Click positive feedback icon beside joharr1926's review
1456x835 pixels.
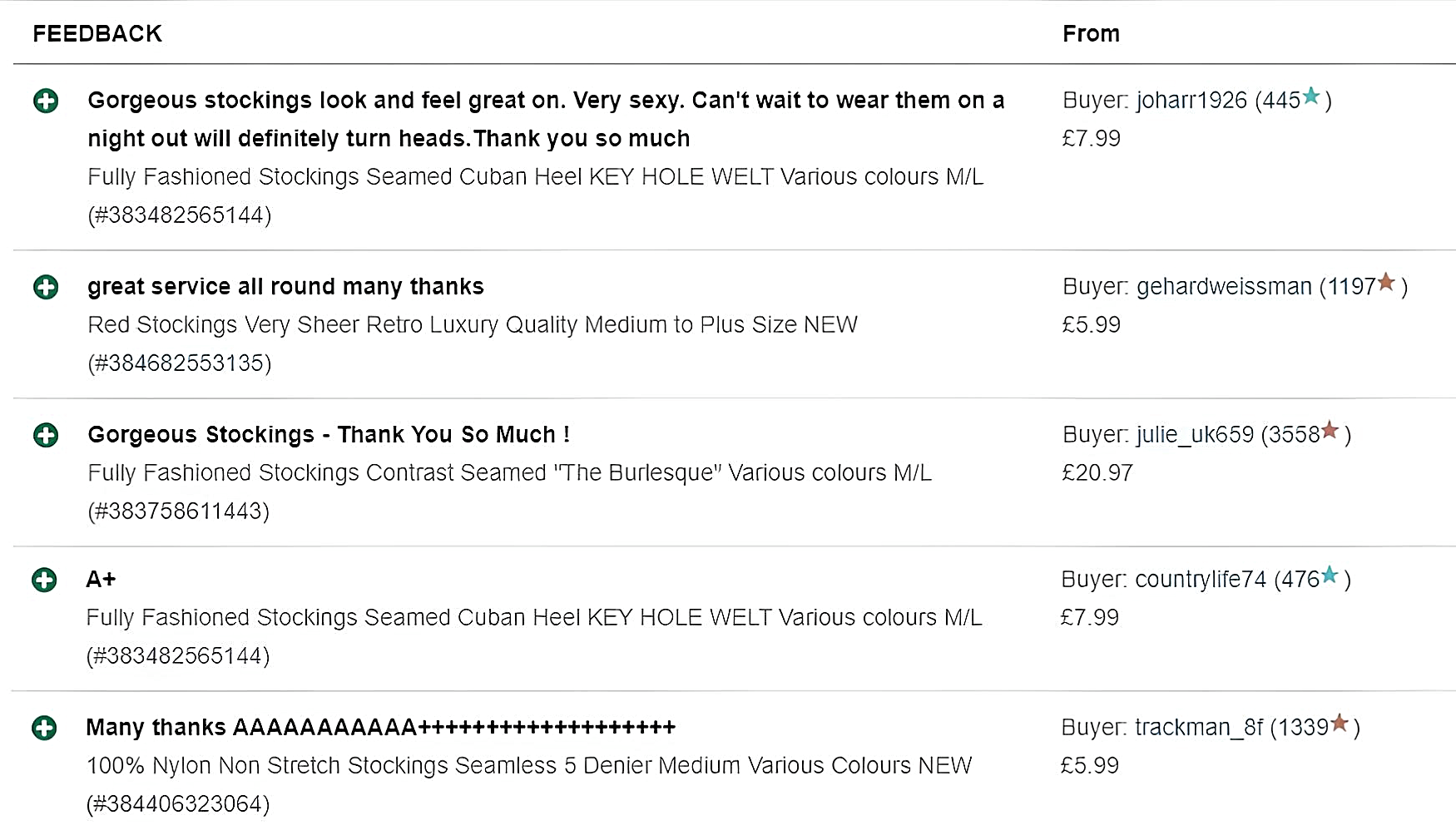click(x=46, y=101)
